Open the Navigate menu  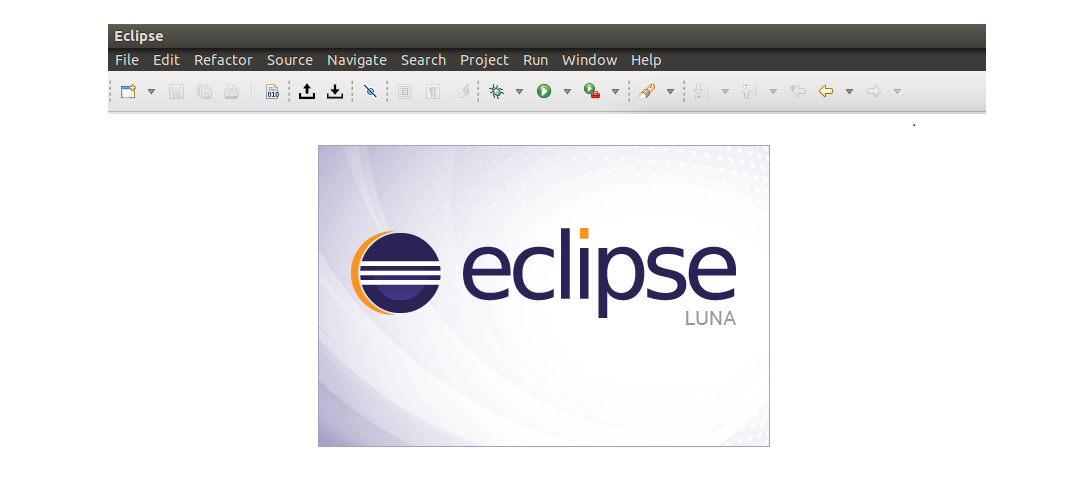coord(357,60)
